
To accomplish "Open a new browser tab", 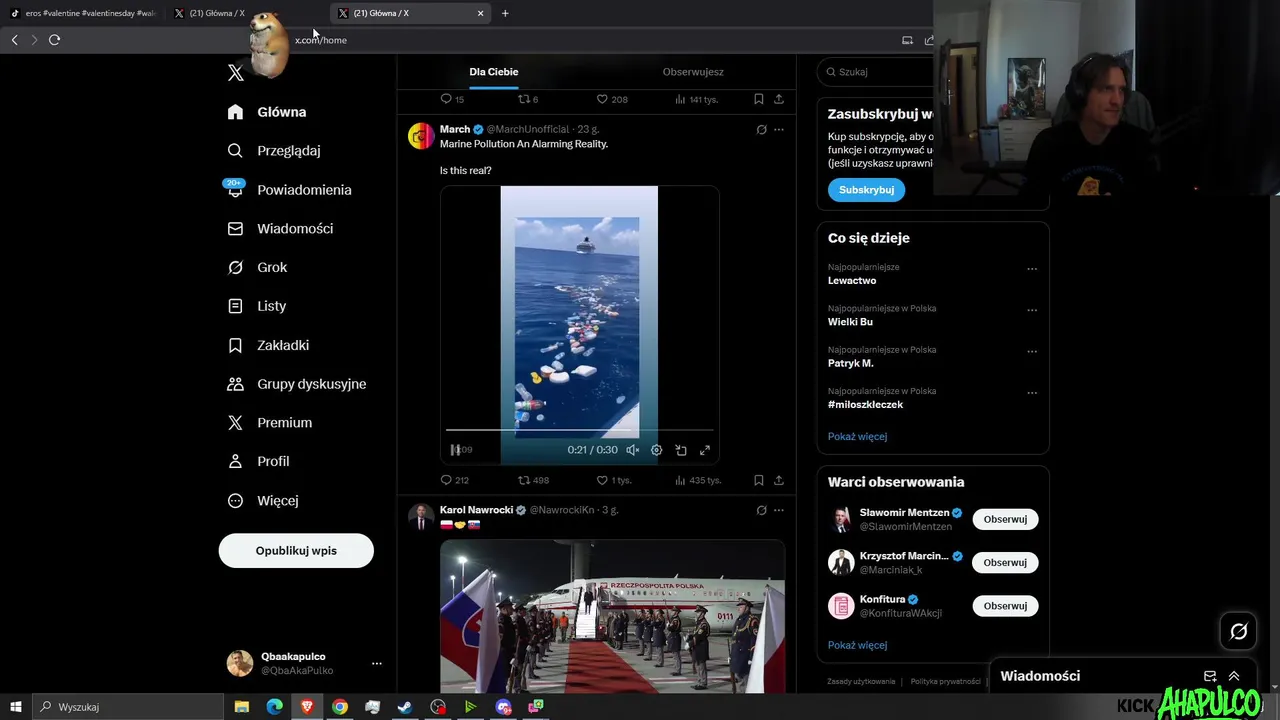I will [505, 13].
